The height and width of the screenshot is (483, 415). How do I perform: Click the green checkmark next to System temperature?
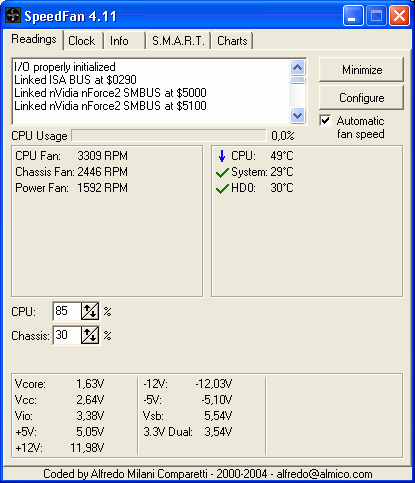point(222,173)
